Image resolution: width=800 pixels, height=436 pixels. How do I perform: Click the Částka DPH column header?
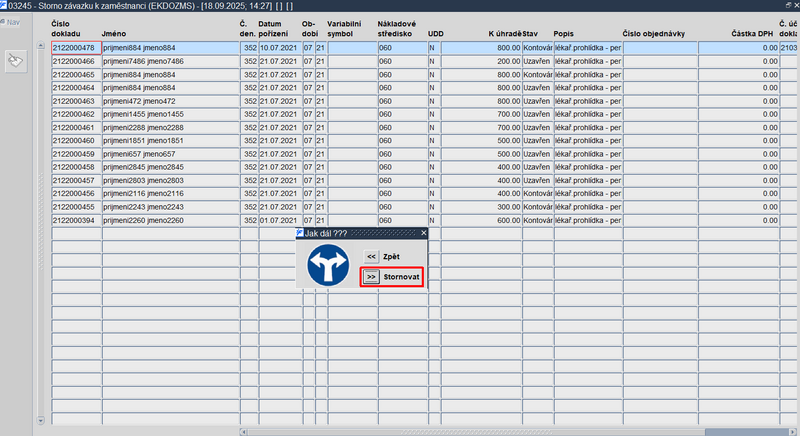pyautogui.click(x=752, y=34)
